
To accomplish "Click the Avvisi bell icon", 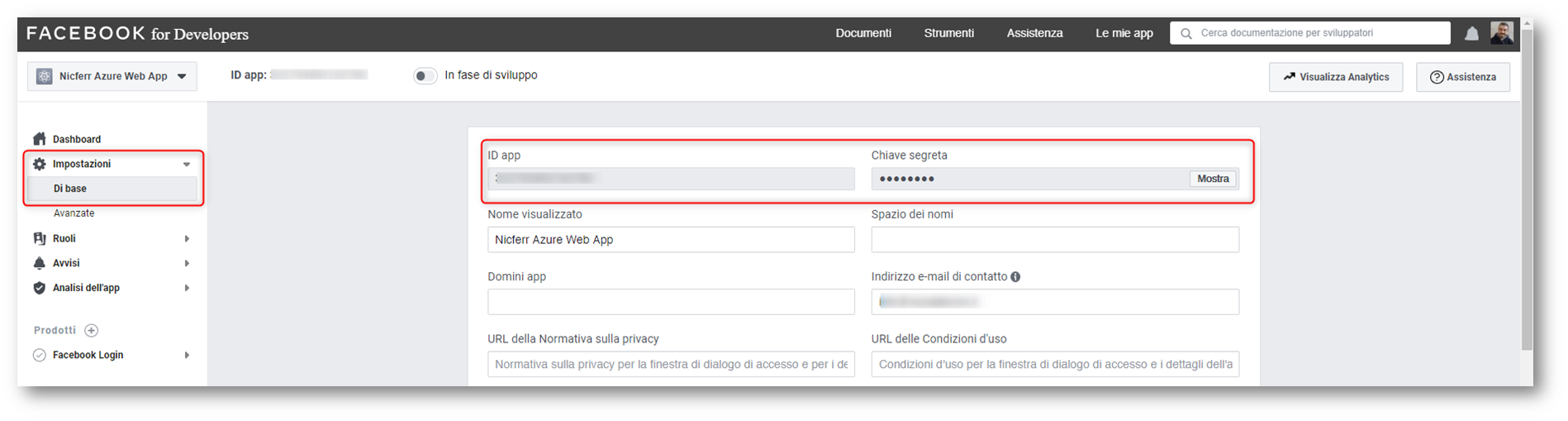I will 39,263.
